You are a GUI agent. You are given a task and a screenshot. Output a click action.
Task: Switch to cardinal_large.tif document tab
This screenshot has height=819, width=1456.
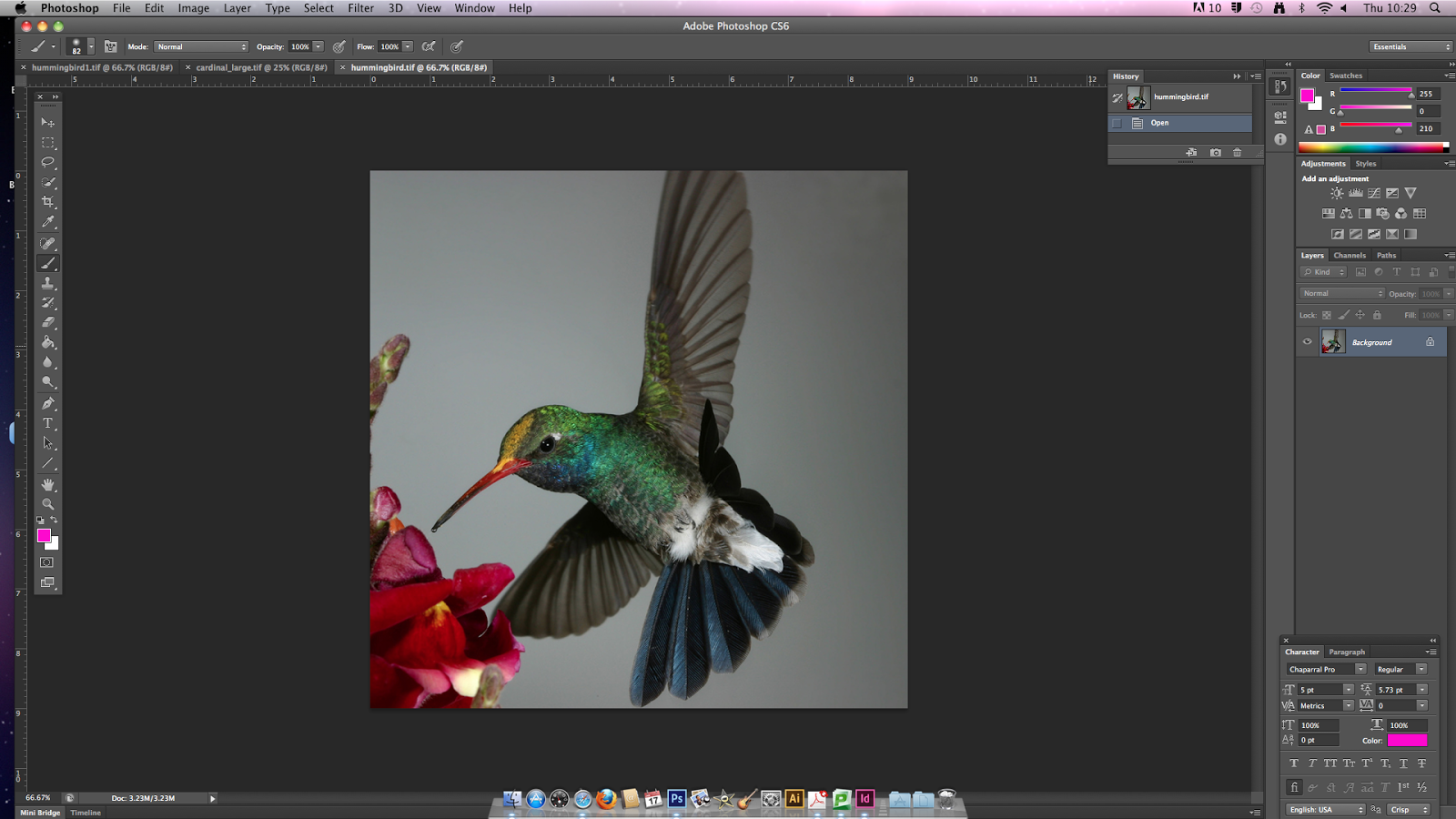point(261,67)
